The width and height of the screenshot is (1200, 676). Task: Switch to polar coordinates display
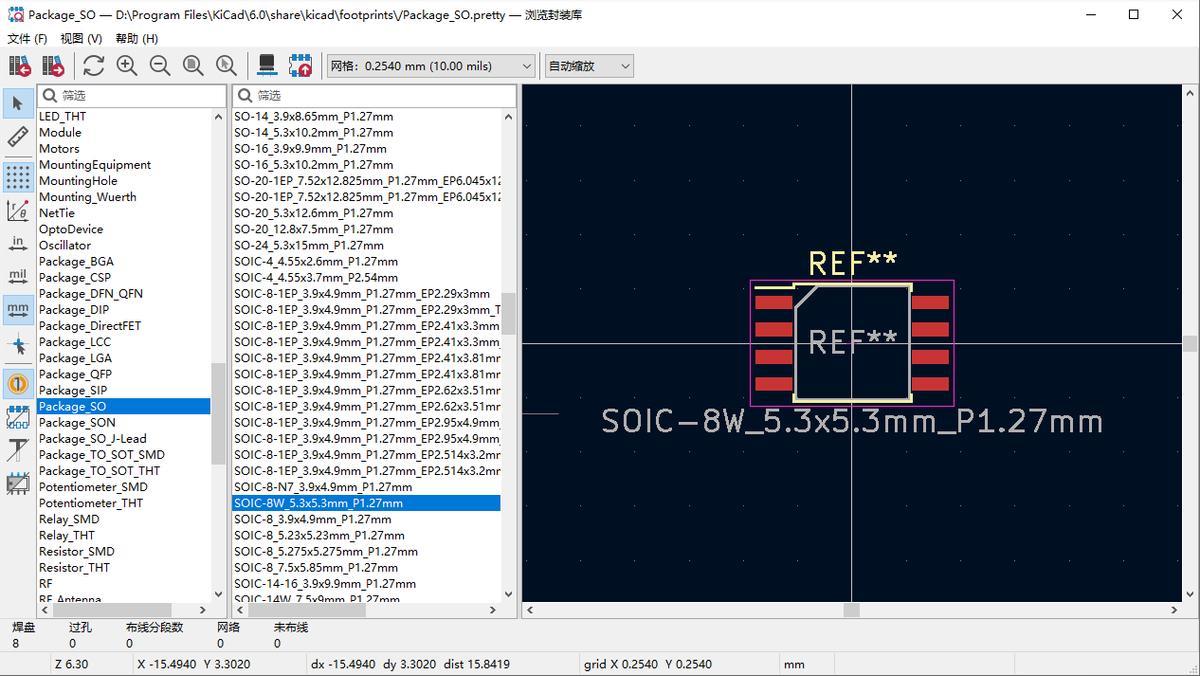pyautogui.click(x=18, y=209)
